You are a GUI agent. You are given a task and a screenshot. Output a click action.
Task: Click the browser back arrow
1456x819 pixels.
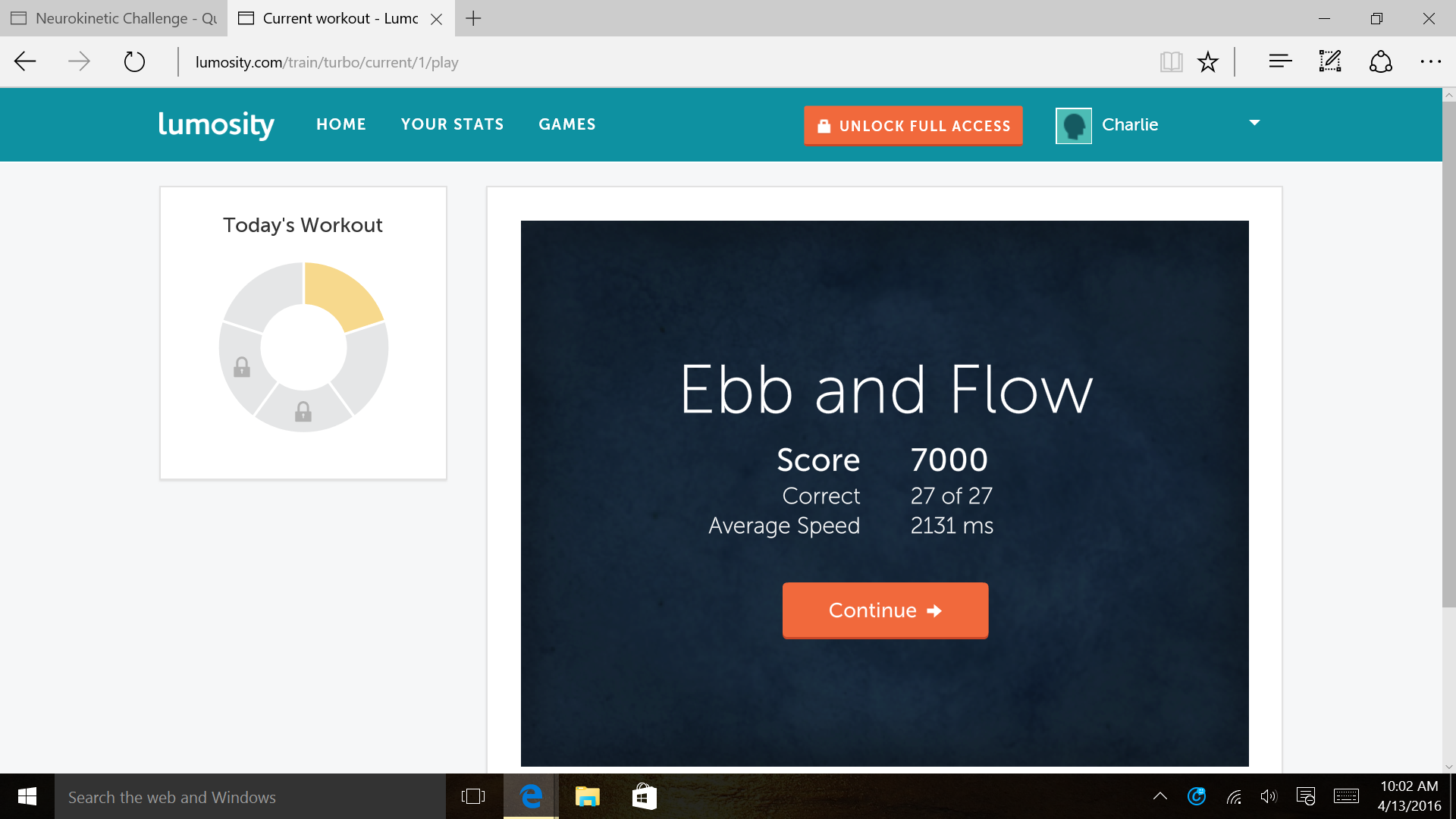point(26,61)
